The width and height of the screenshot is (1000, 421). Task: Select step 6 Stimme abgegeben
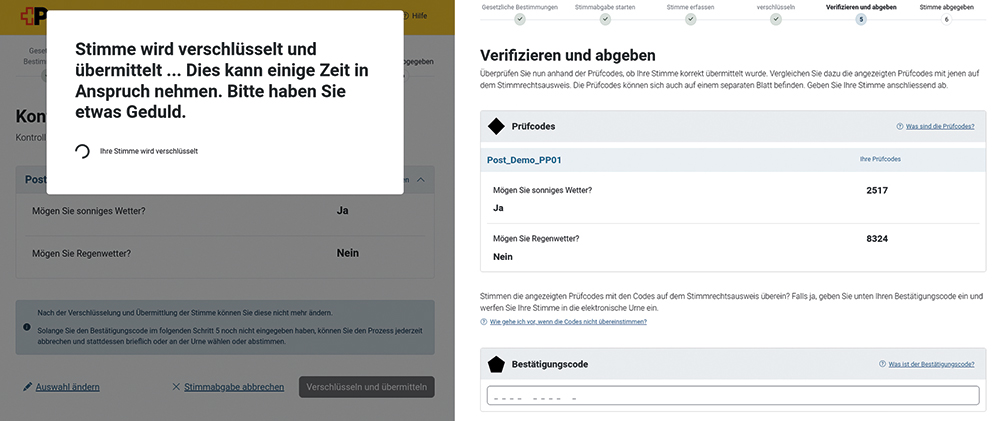click(x=946, y=19)
